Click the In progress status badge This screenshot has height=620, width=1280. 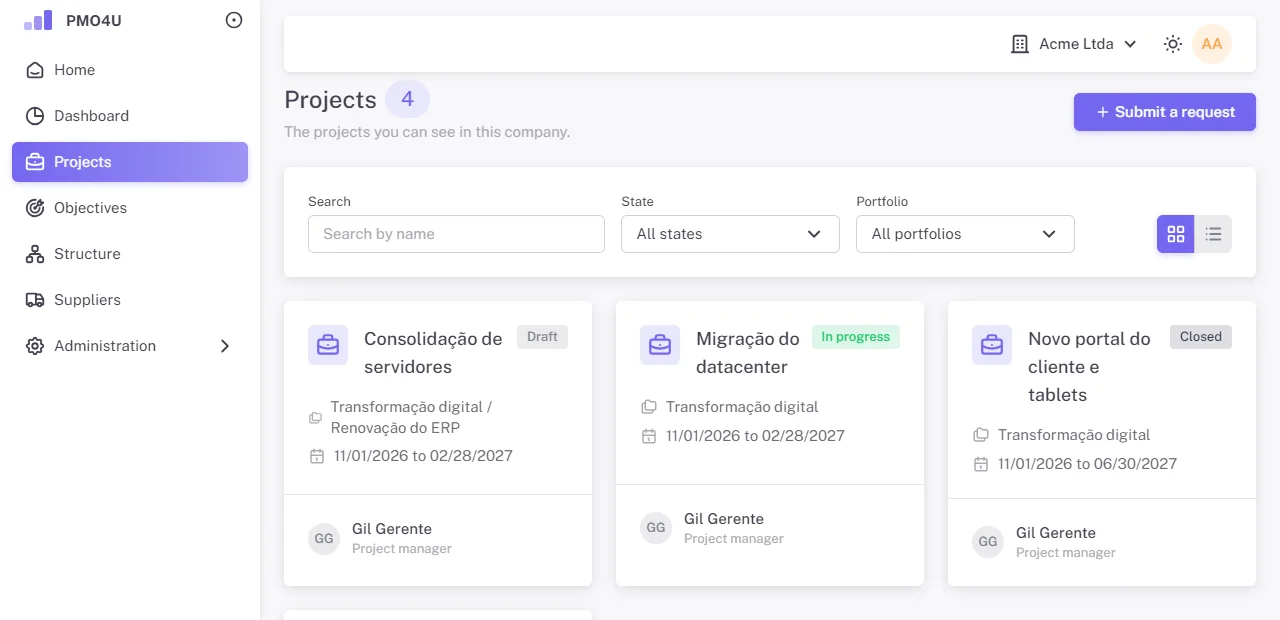pyautogui.click(x=856, y=337)
